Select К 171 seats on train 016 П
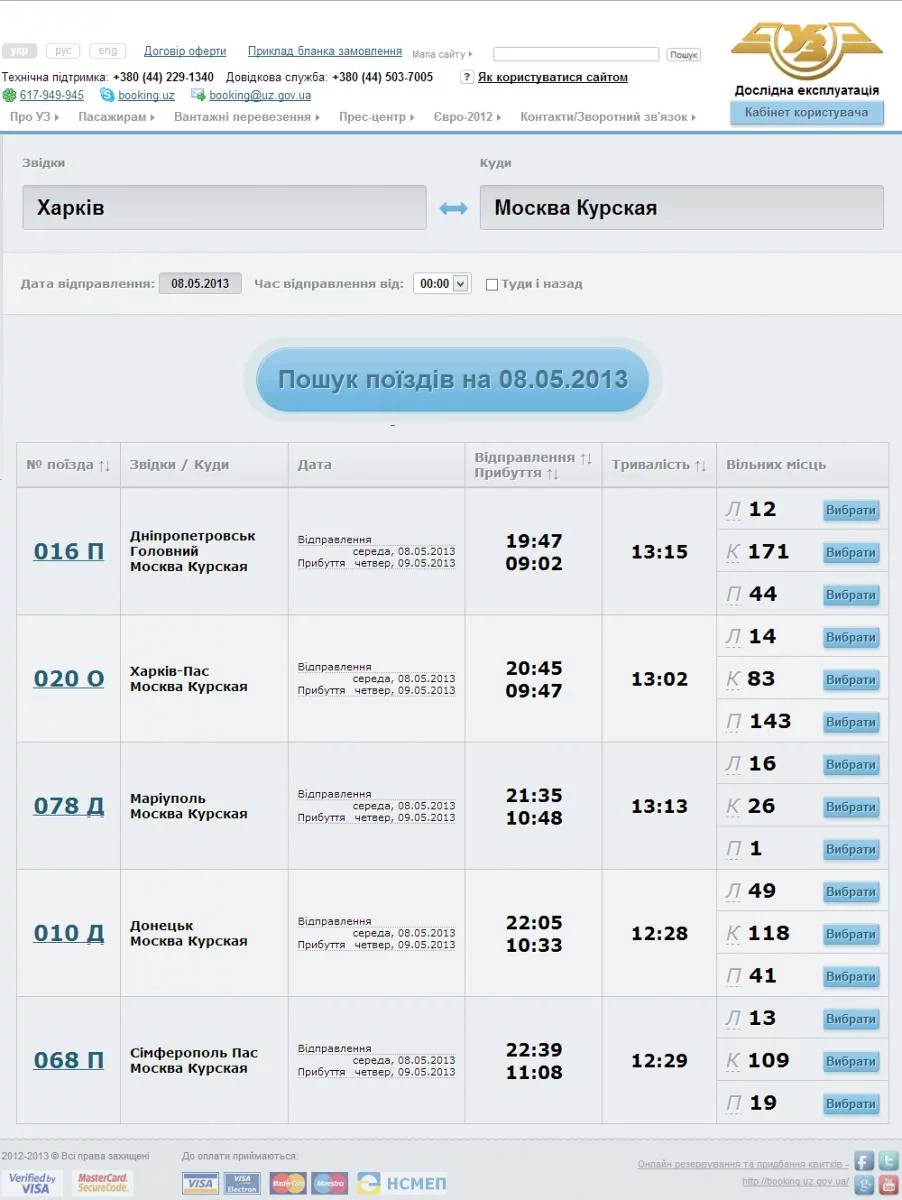This screenshot has height=1200, width=902. (x=851, y=552)
